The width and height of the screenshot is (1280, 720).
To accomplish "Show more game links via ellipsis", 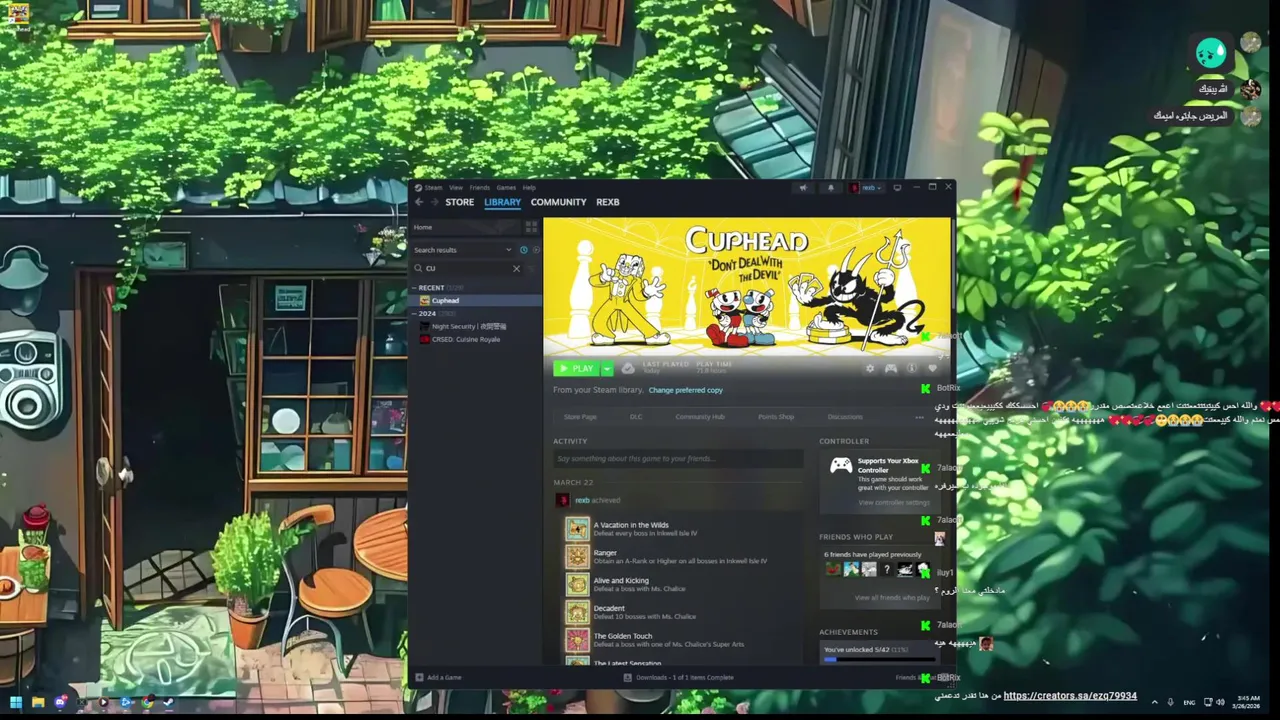I will (919, 417).
